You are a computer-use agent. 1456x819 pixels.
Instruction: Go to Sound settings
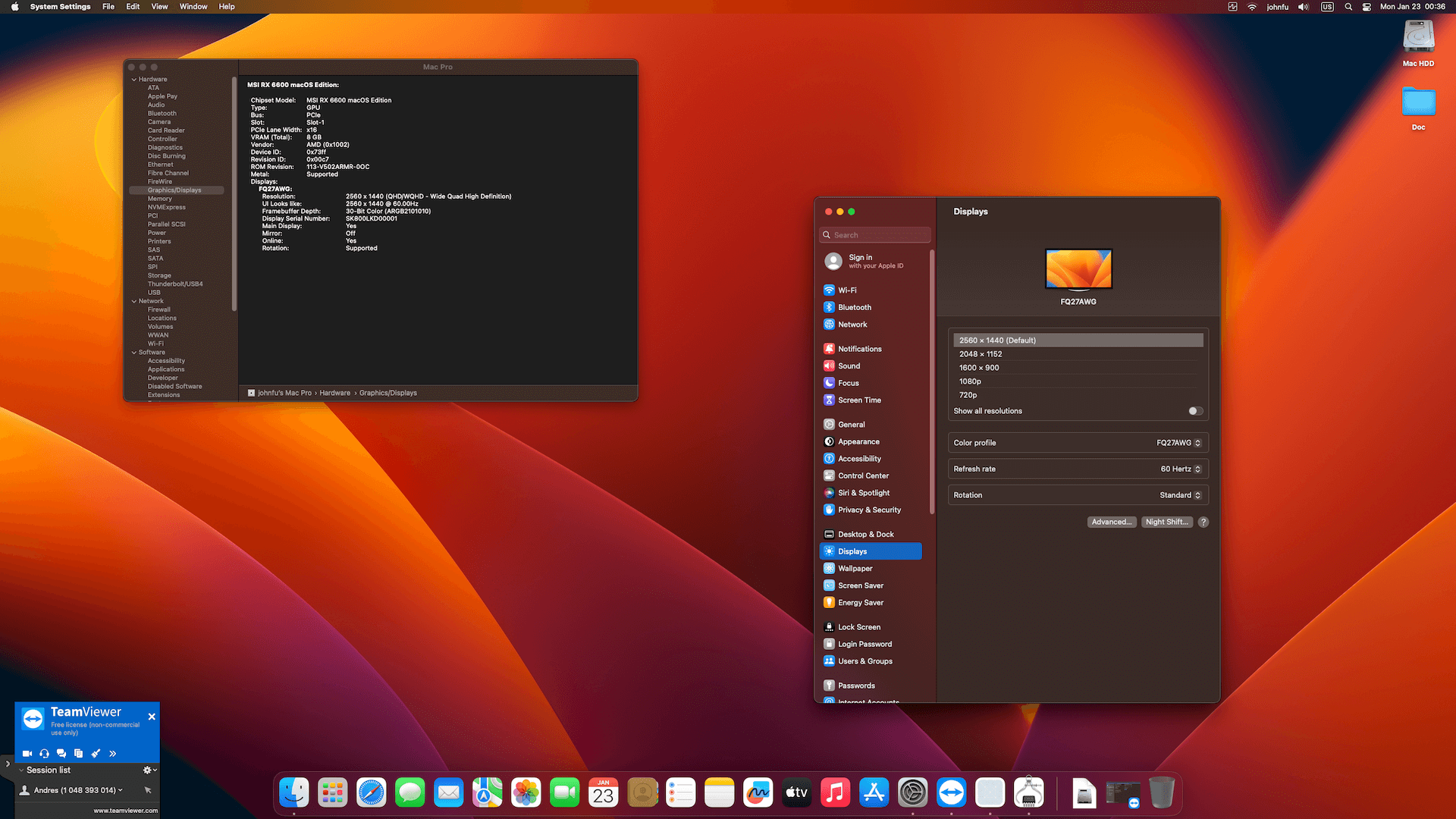(x=871, y=366)
